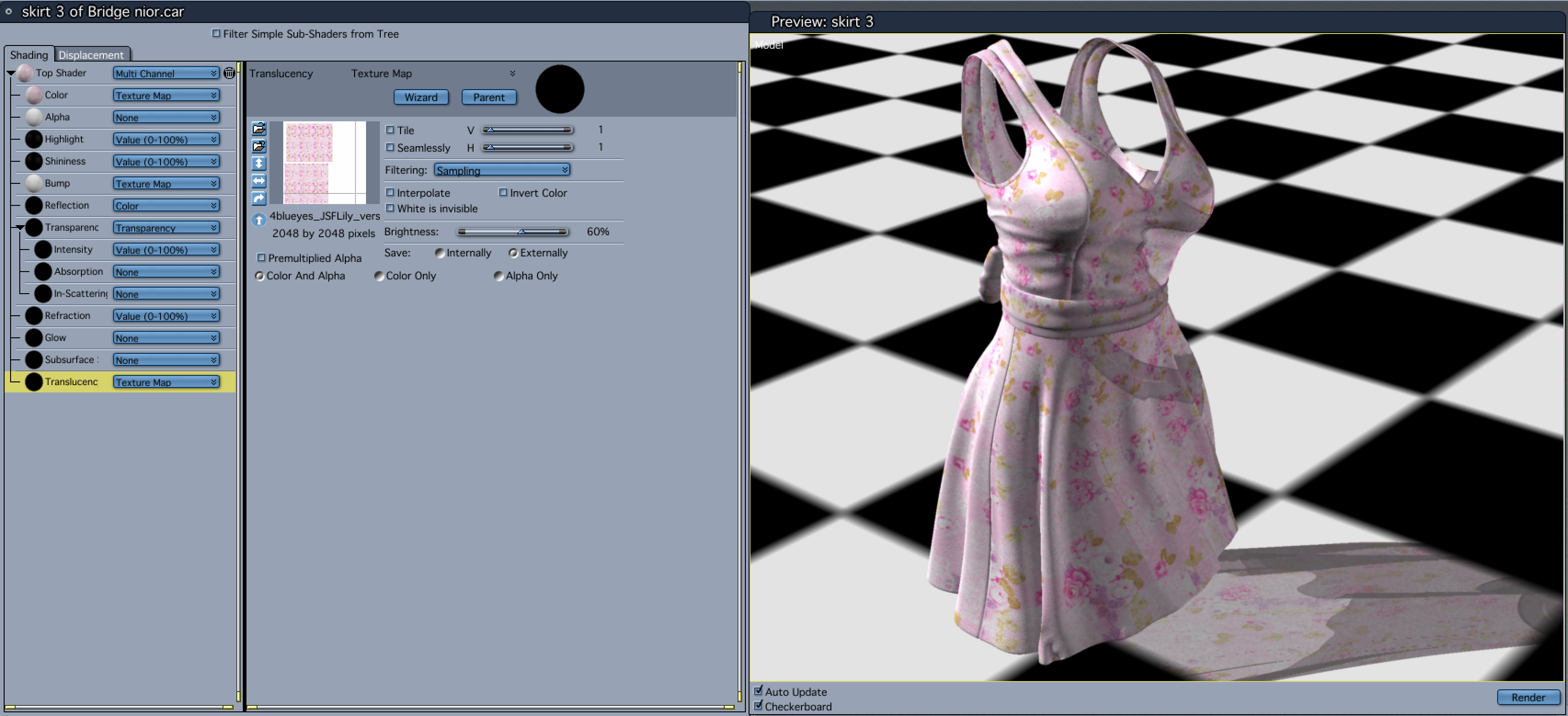Select the Shading tab
Image resolution: width=1568 pixels, height=716 pixels.
pyautogui.click(x=29, y=55)
